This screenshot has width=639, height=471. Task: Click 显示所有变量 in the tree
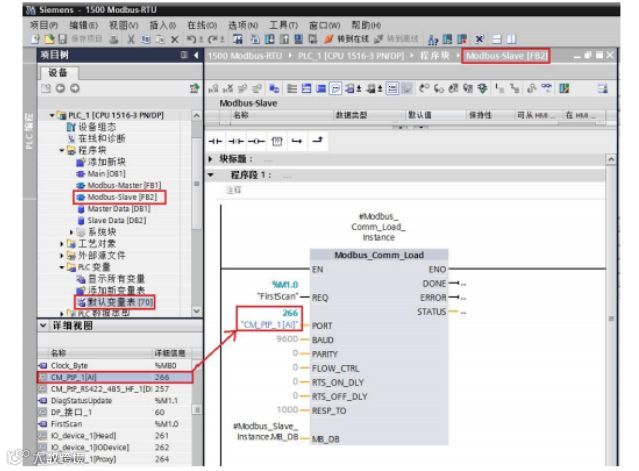[x=116, y=279]
